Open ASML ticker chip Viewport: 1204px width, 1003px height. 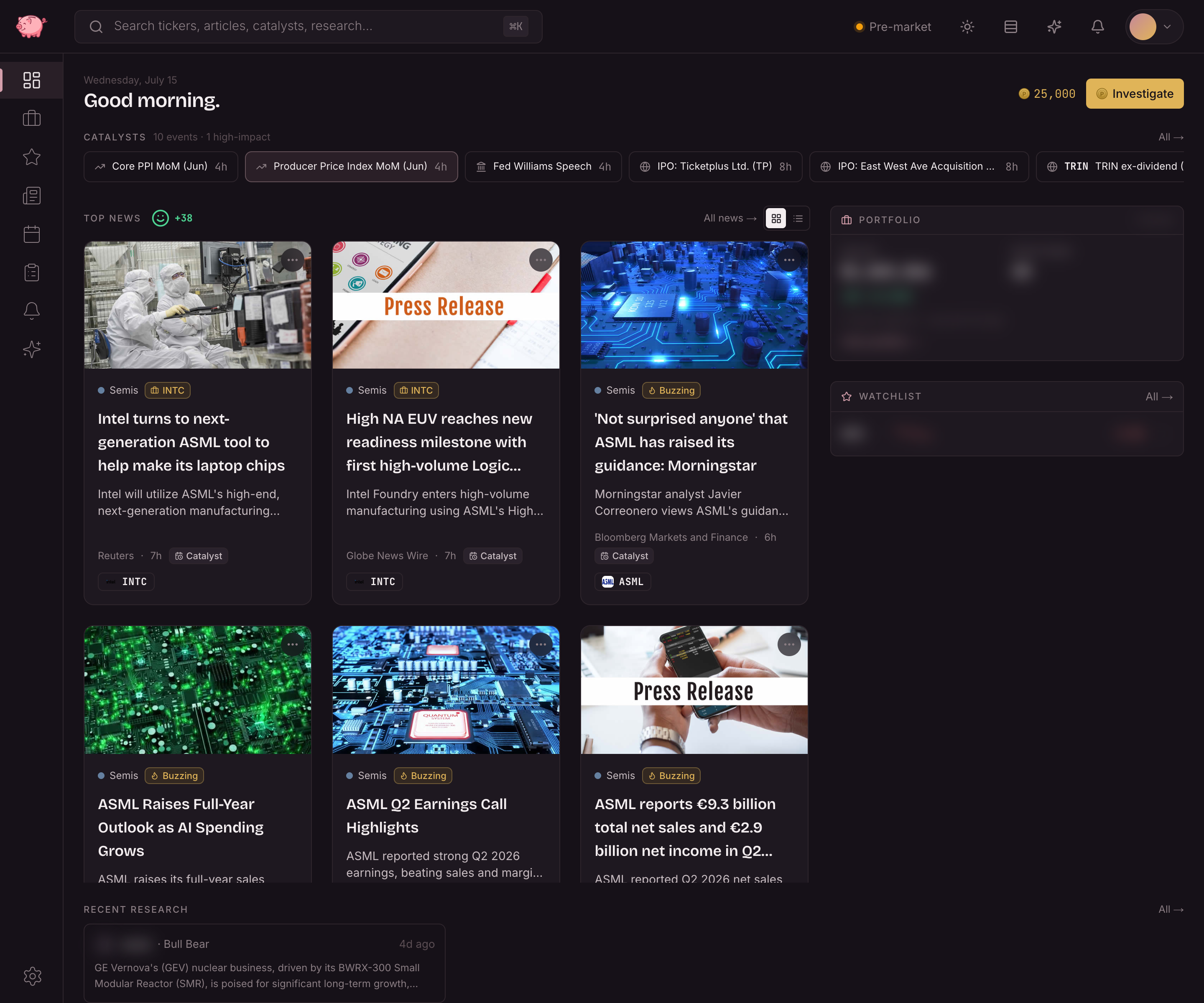click(622, 582)
